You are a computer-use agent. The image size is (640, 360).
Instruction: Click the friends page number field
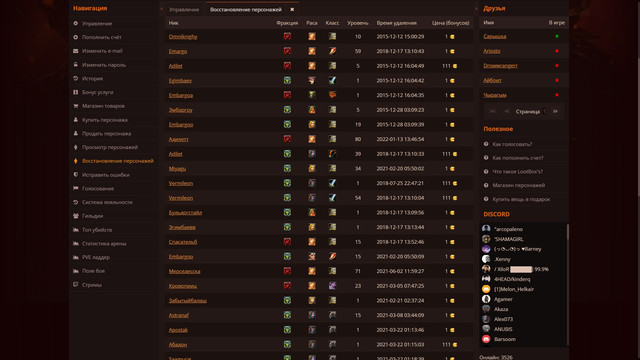544,111
